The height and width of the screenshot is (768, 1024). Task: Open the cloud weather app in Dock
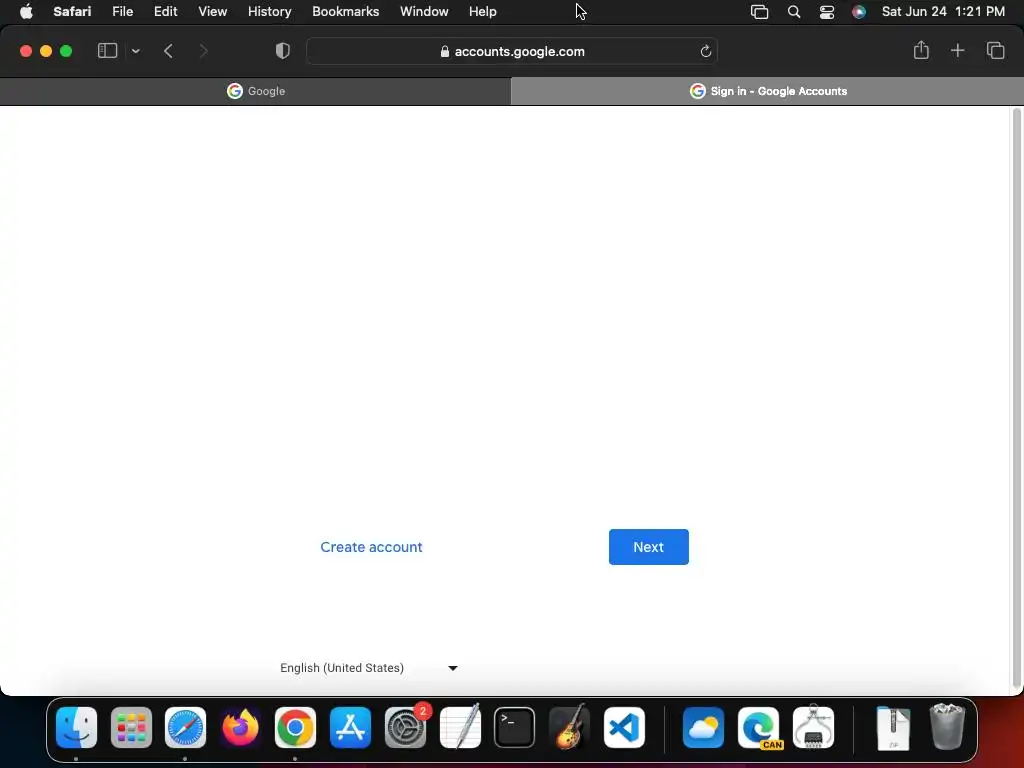click(x=703, y=727)
